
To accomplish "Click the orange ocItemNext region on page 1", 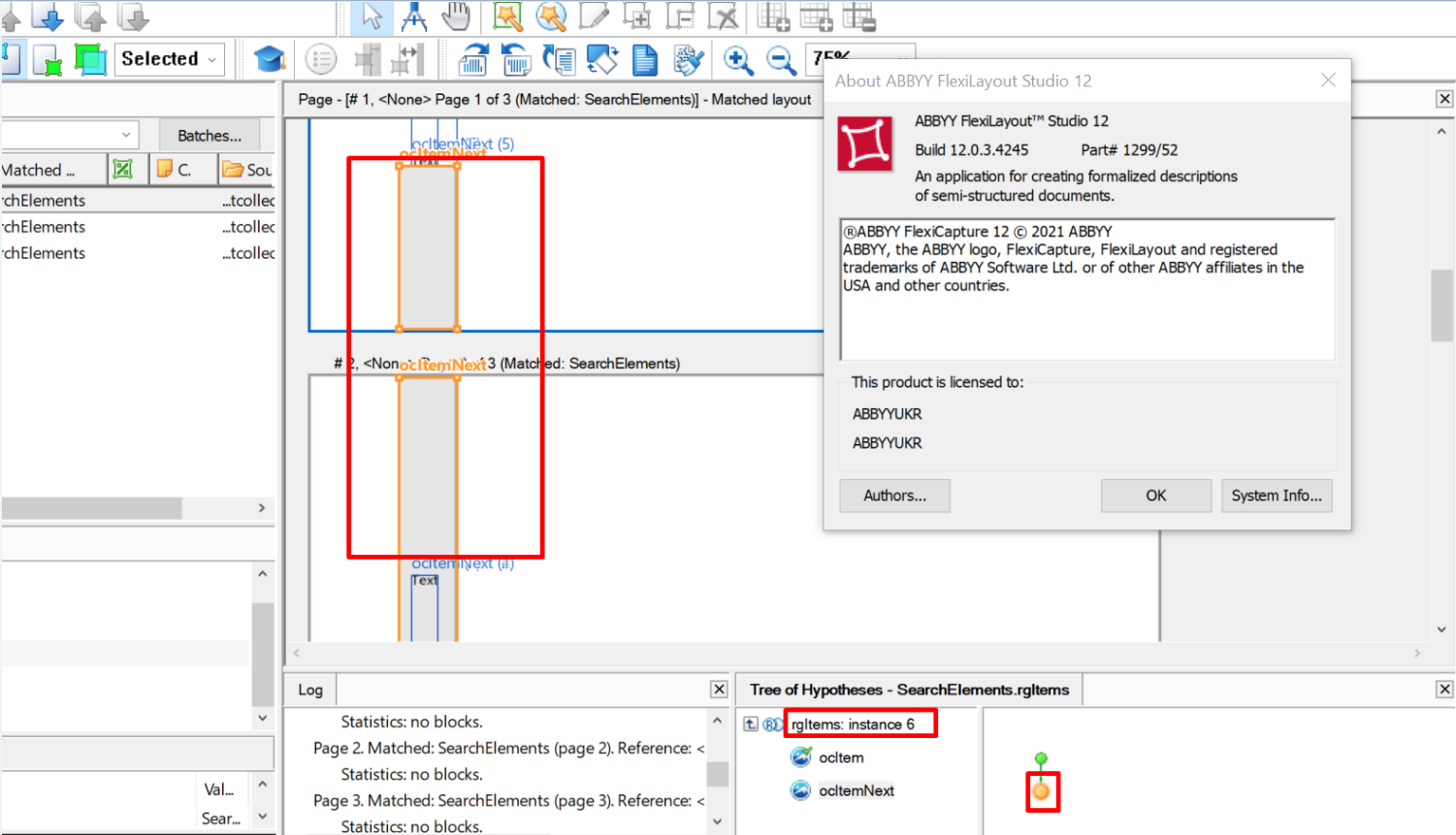I will click(428, 248).
